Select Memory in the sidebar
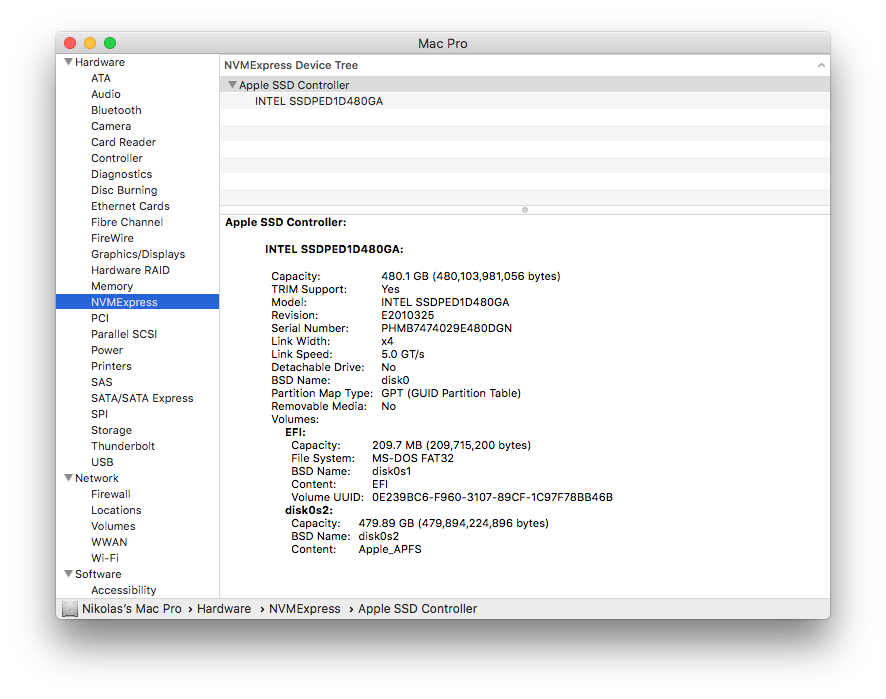This screenshot has width=886, height=699. [112, 286]
